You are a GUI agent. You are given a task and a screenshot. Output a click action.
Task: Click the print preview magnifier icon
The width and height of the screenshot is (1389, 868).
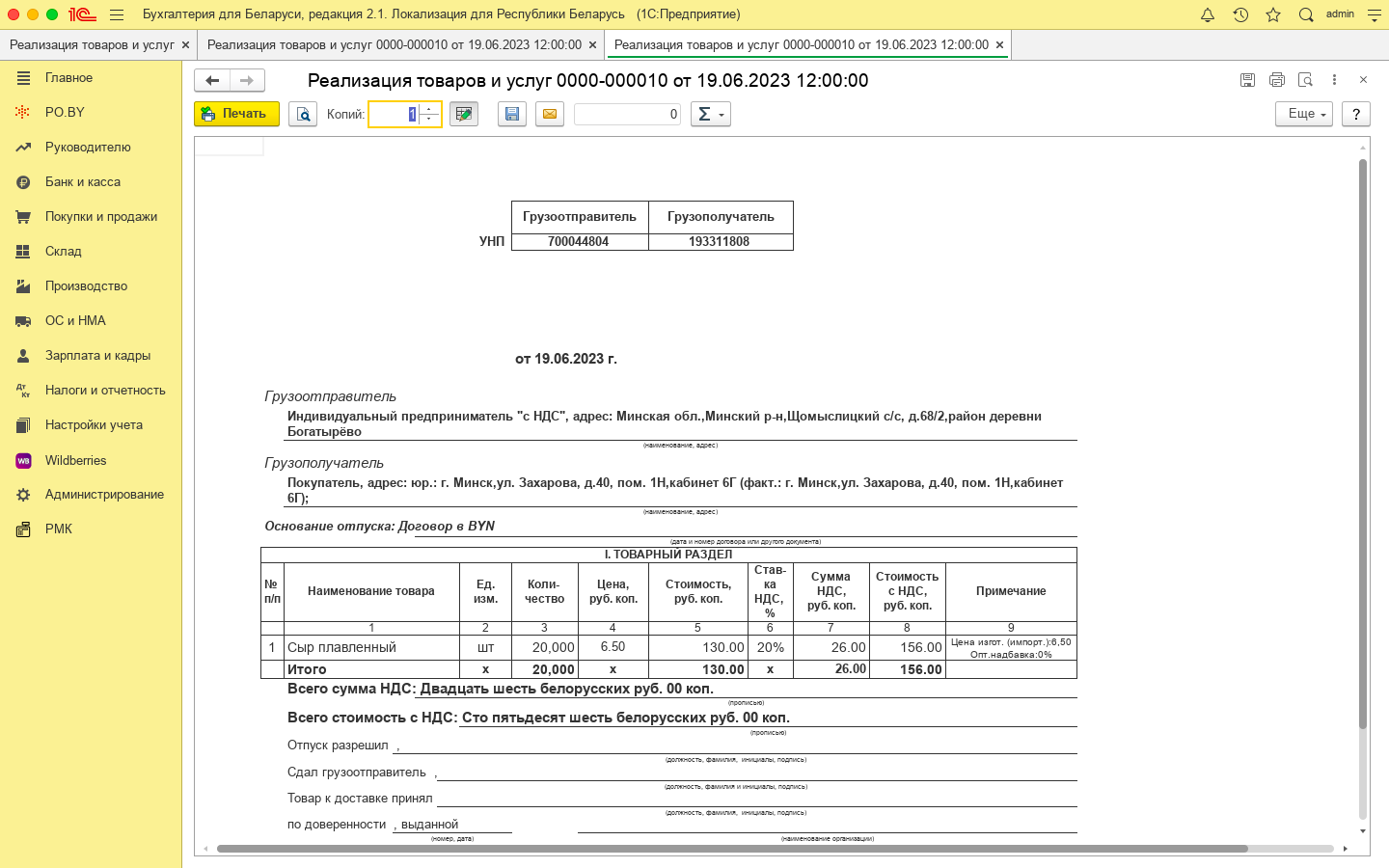(x=303, y=114)
